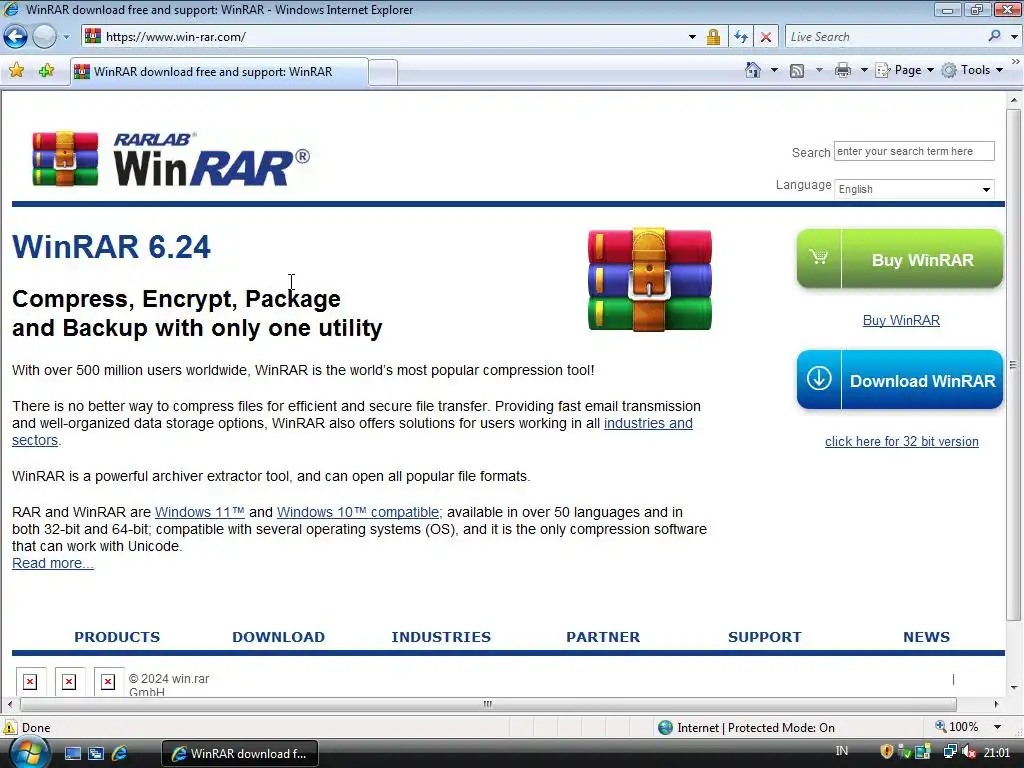Viewport: 1024px width, 768px height.
Task: Click the first broken image icon in footer
Action: pyautogui.click(x=30, y=682)
